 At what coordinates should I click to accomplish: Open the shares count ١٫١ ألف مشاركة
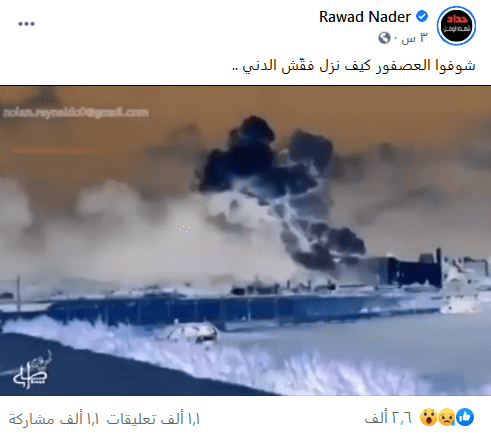[x=54, y=419]
